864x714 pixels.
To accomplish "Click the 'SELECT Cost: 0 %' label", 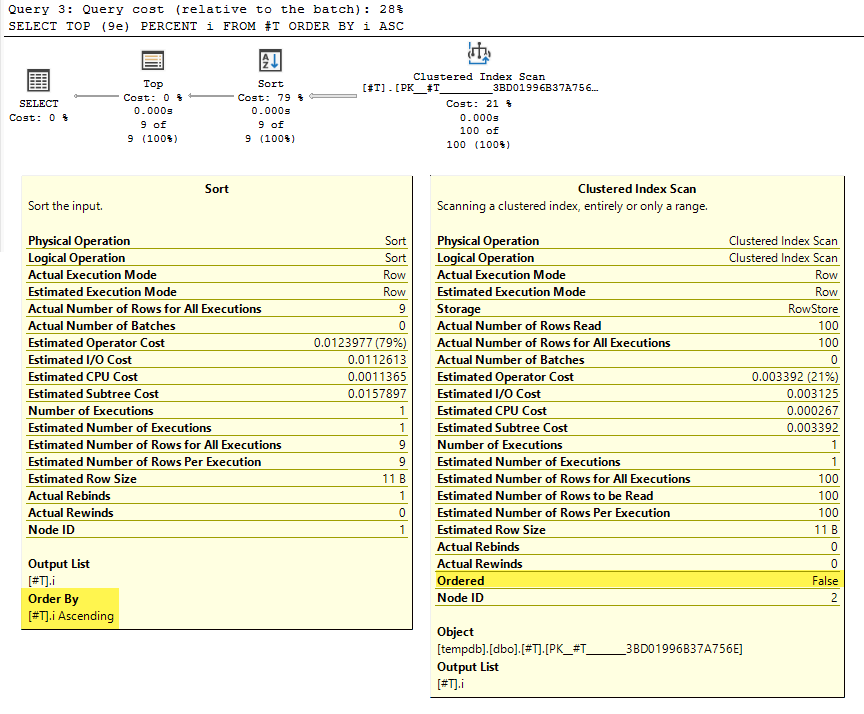I will [x=39, y=110].
